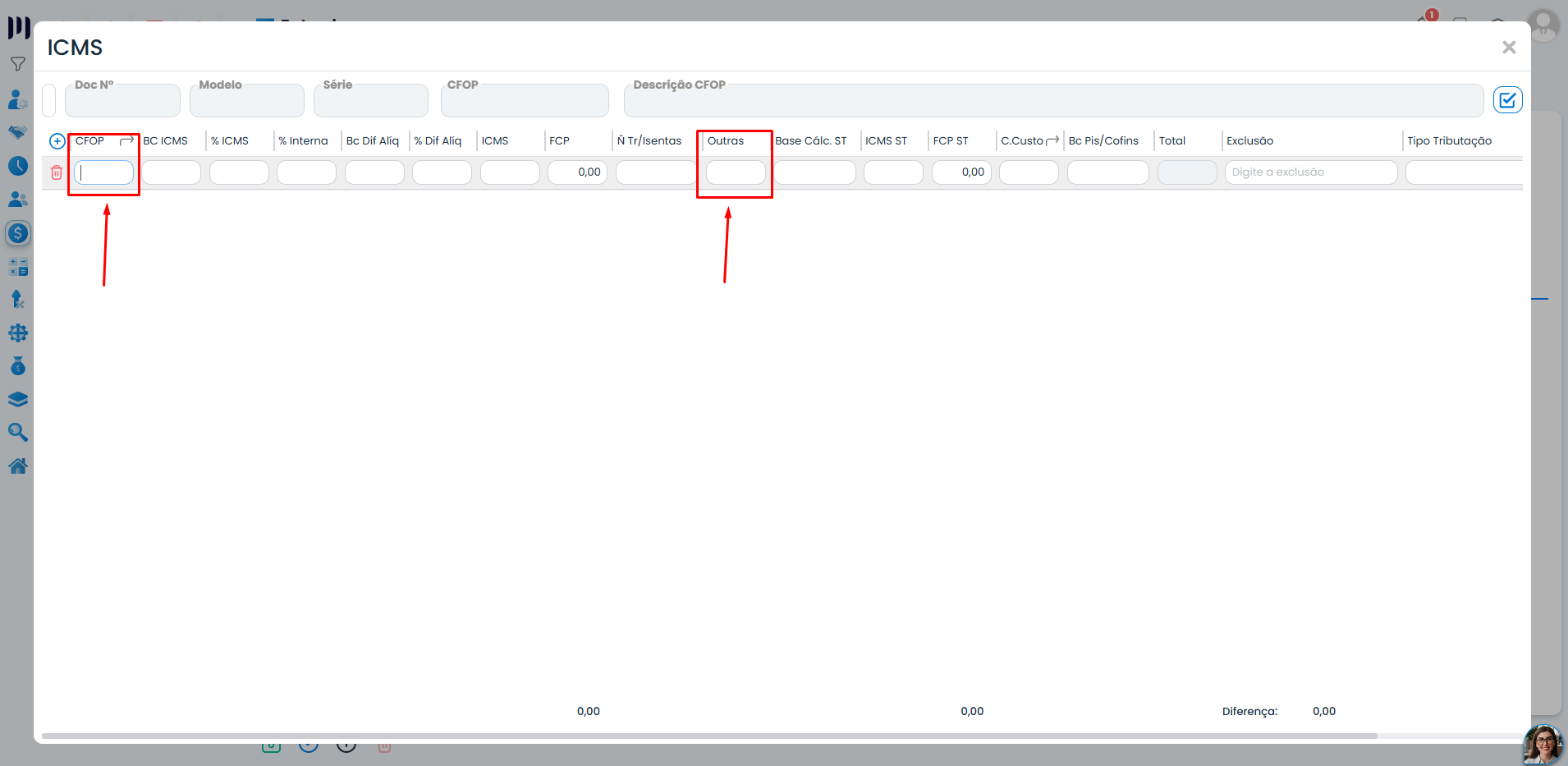Click the C.Custo input field

coord(1029,172)
